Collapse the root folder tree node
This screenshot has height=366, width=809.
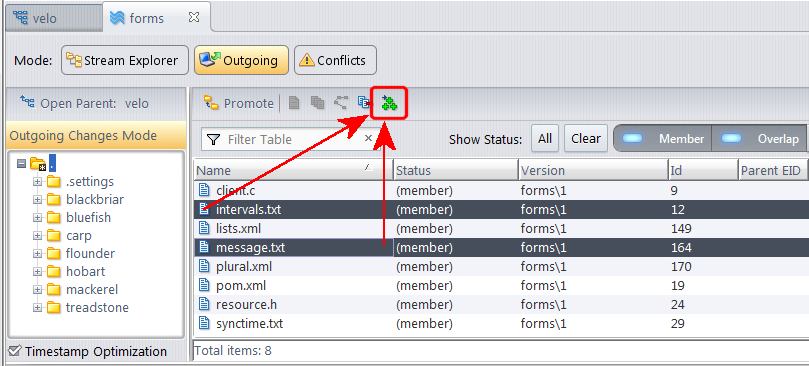(x=21, y=164)
